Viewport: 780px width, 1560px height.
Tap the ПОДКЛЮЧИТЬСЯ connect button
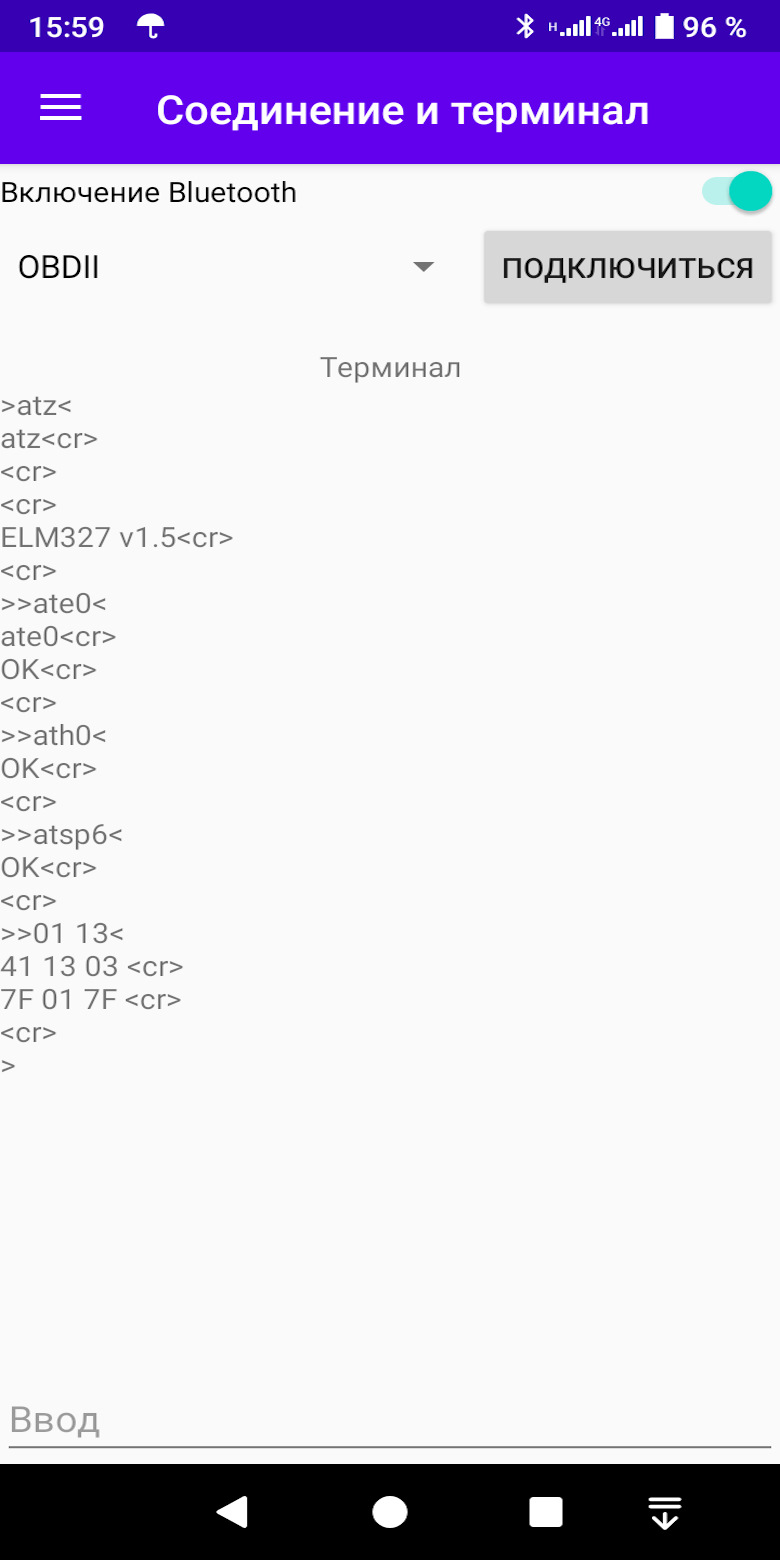click(628, 267)
